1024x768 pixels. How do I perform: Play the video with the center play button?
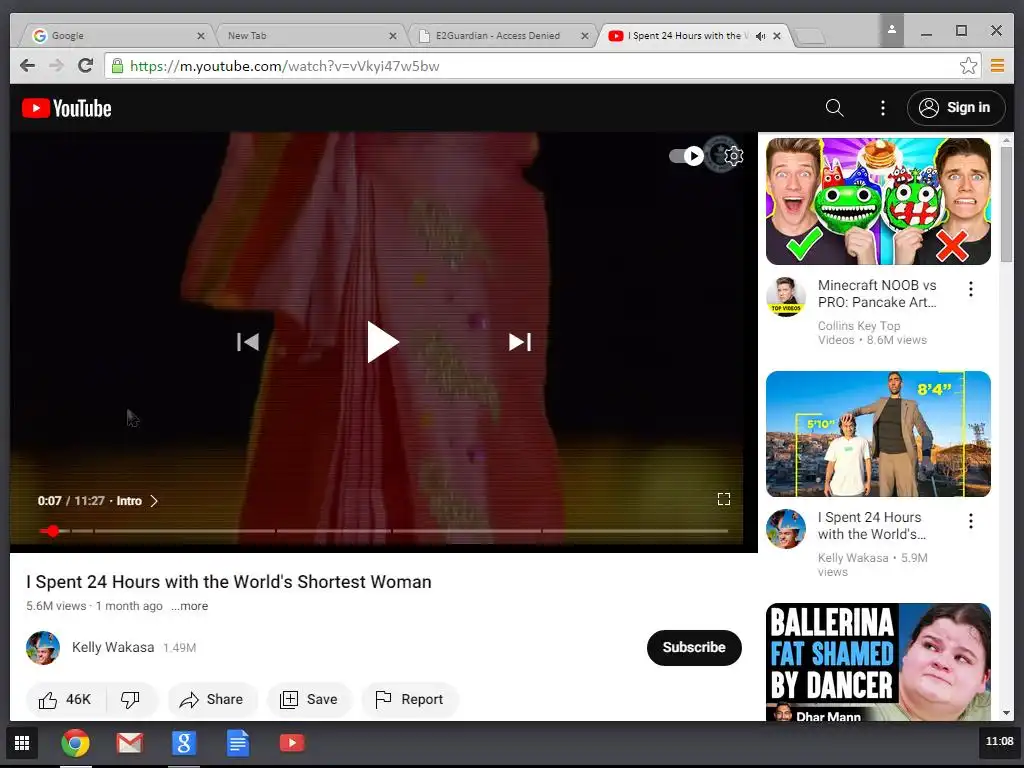(x=383, y=342)
